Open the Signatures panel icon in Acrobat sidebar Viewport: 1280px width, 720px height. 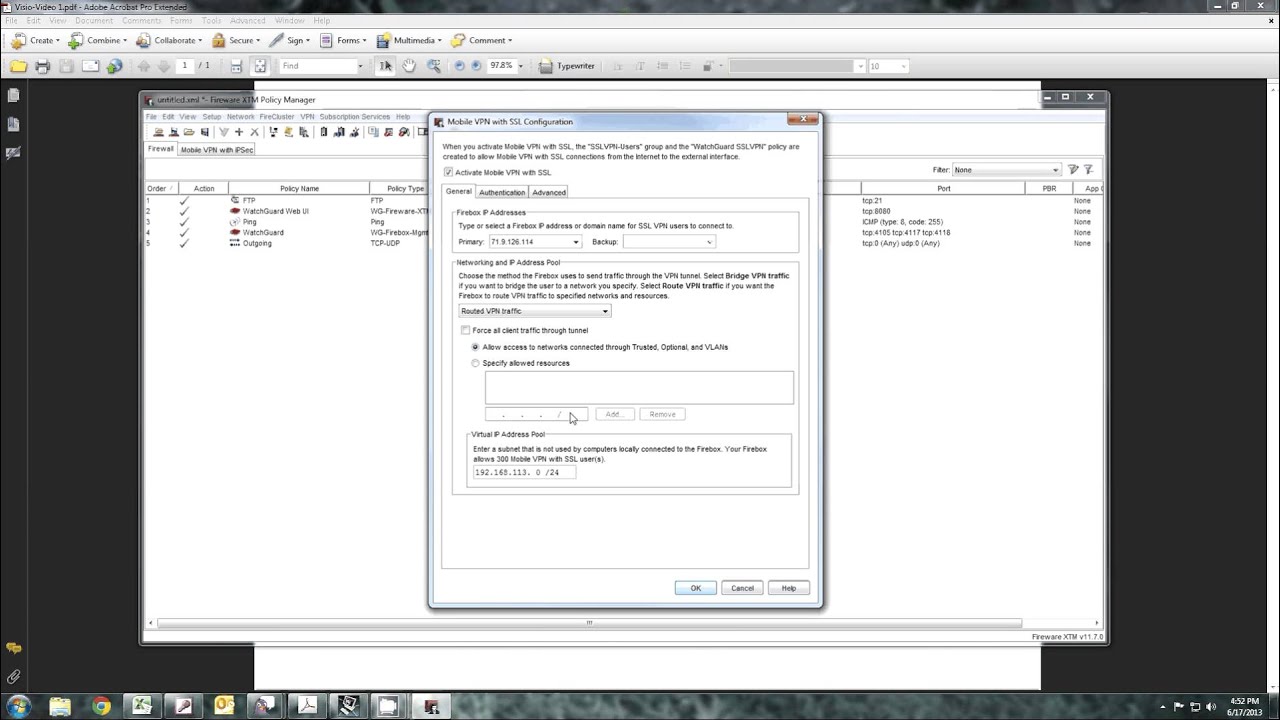(x=13, y=153)
